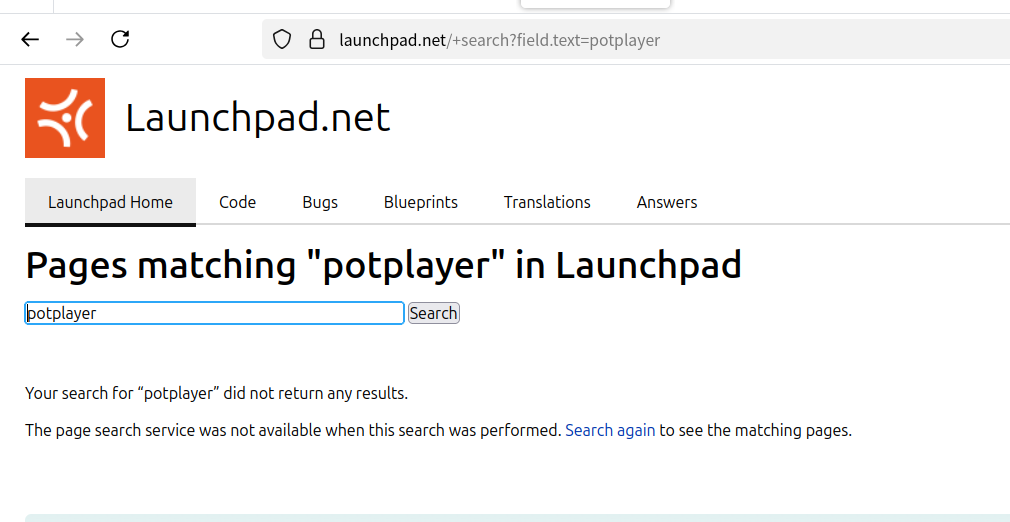Click the 'did not return any results' message
Viewport: 1010px width, 522px height.
216,393
